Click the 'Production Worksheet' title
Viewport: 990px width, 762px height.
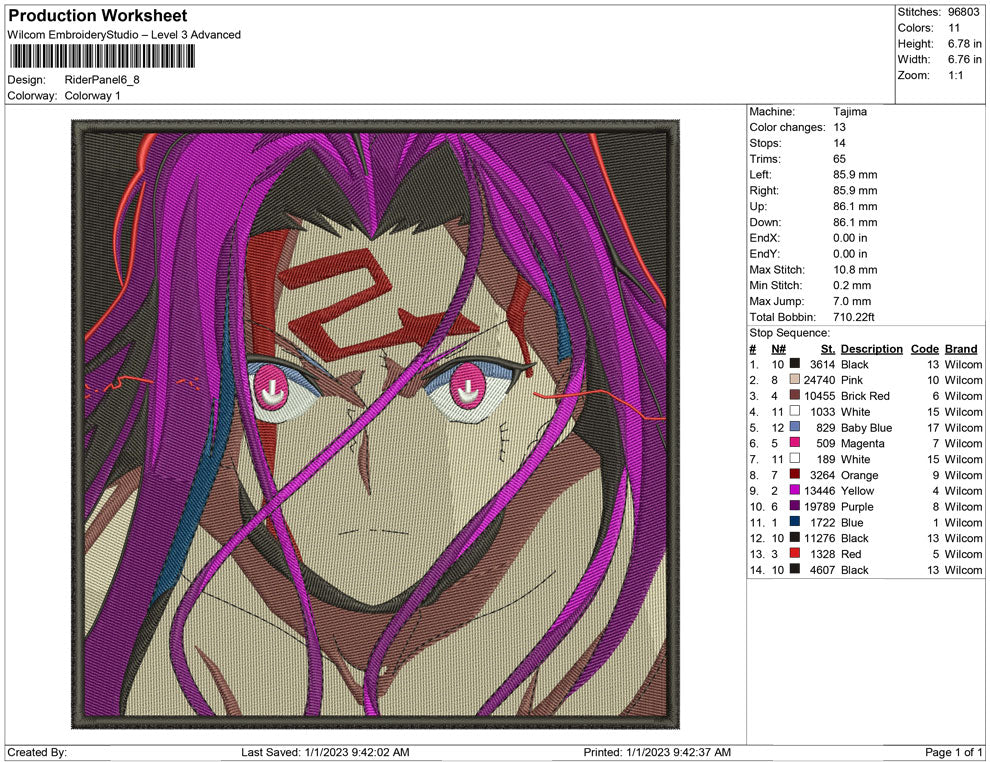point(98,16)
